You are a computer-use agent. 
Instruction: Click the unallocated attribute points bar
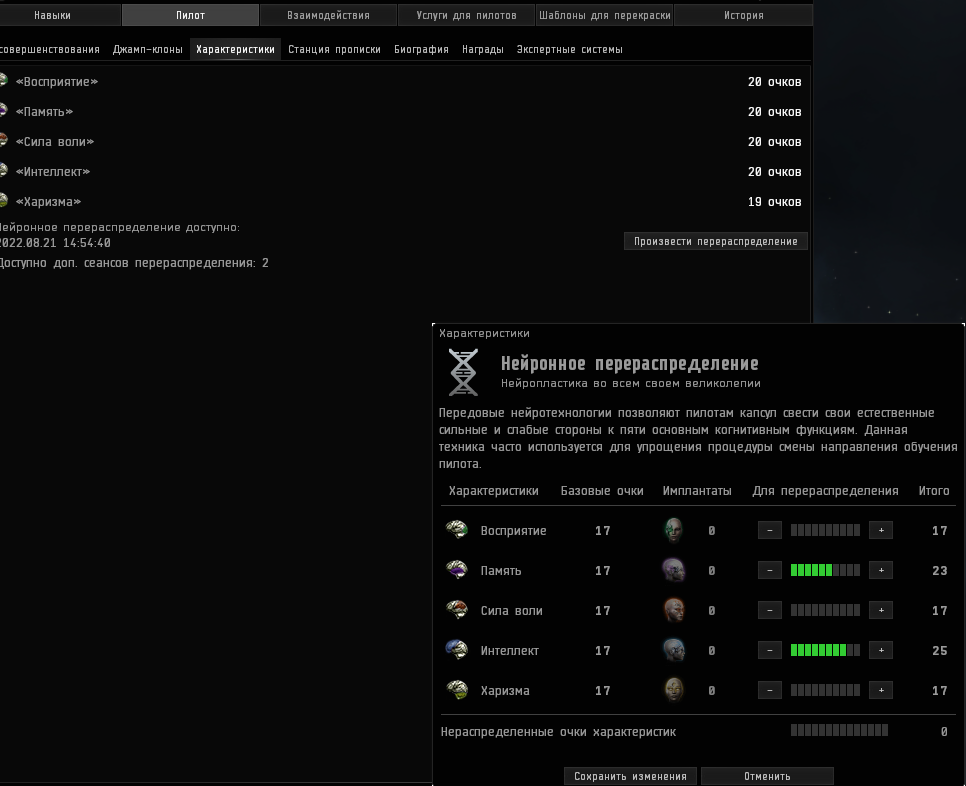[839, 731]
